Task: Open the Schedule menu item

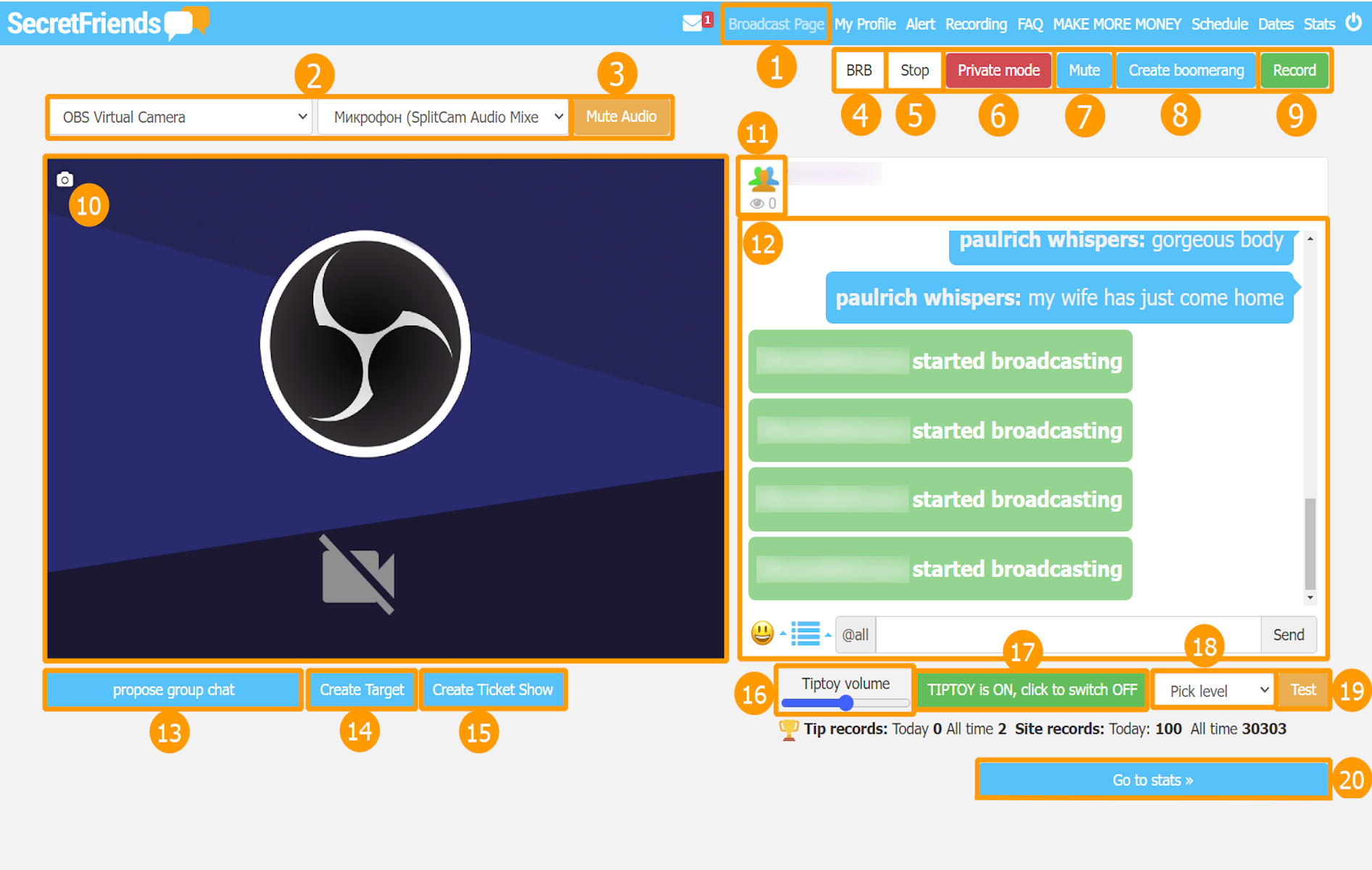Action: coord(1219,24)
